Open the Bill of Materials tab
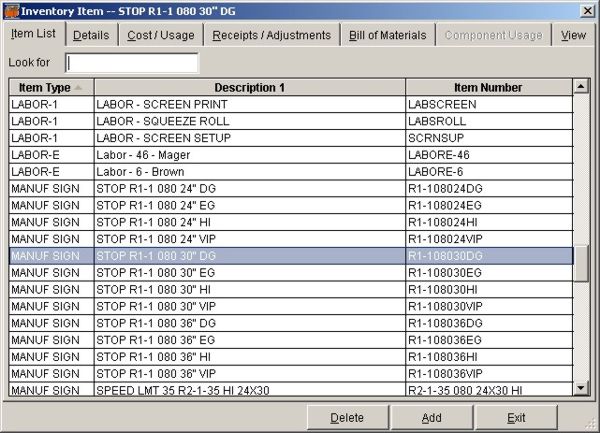 pos(387,35)
